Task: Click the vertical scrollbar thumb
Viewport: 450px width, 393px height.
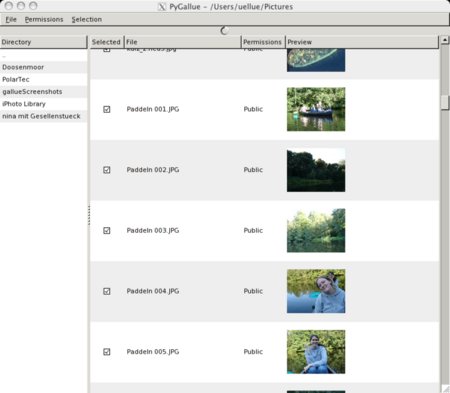Action: coord(445,103)
